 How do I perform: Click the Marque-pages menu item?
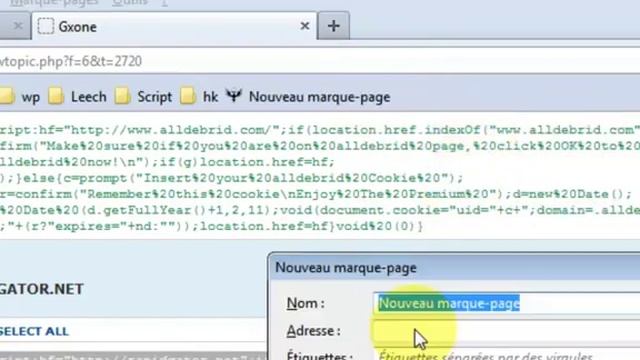(x=54, y=2)
